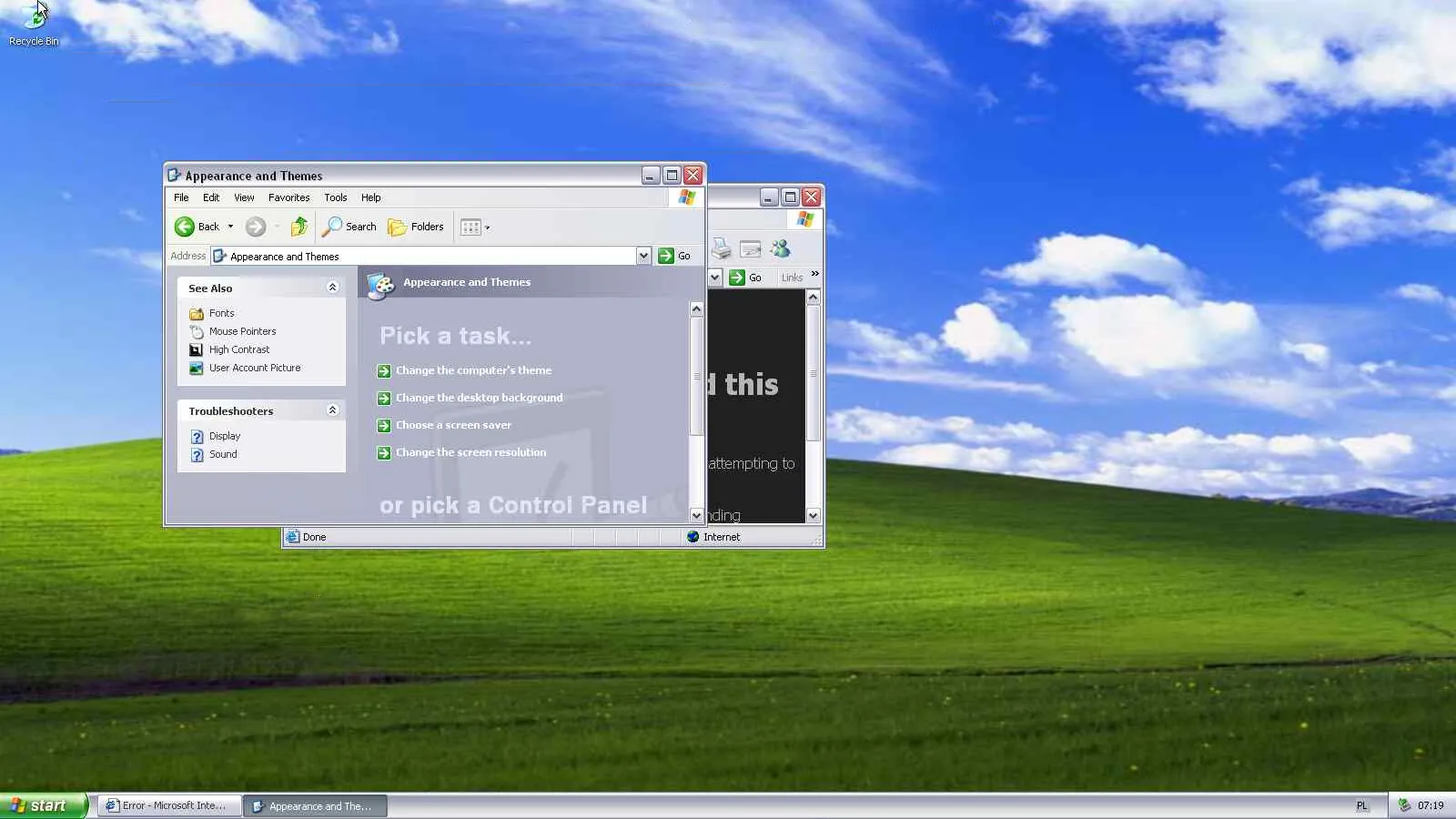Open the Back history dropdown arrow
Screen dimensions: 1456x819
coord(230,227)
